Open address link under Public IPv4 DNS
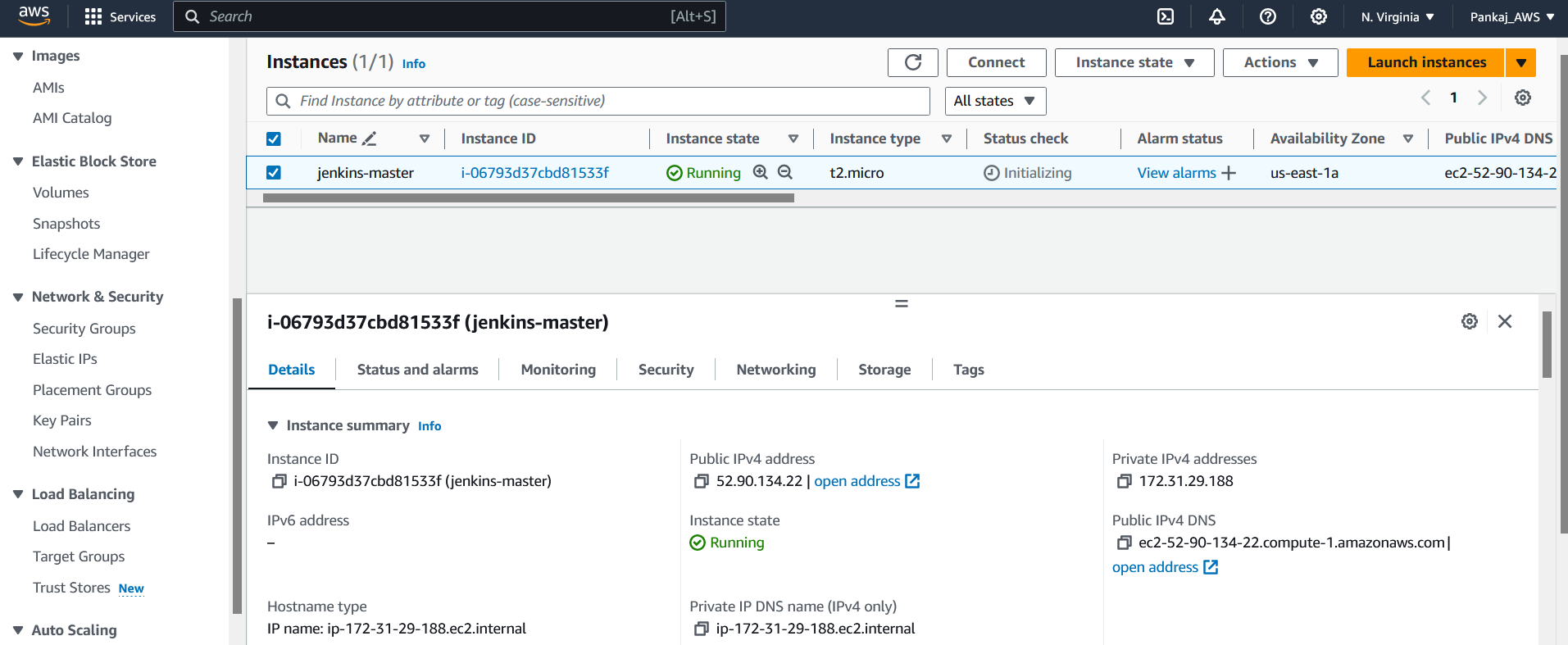 [1165, 567]
